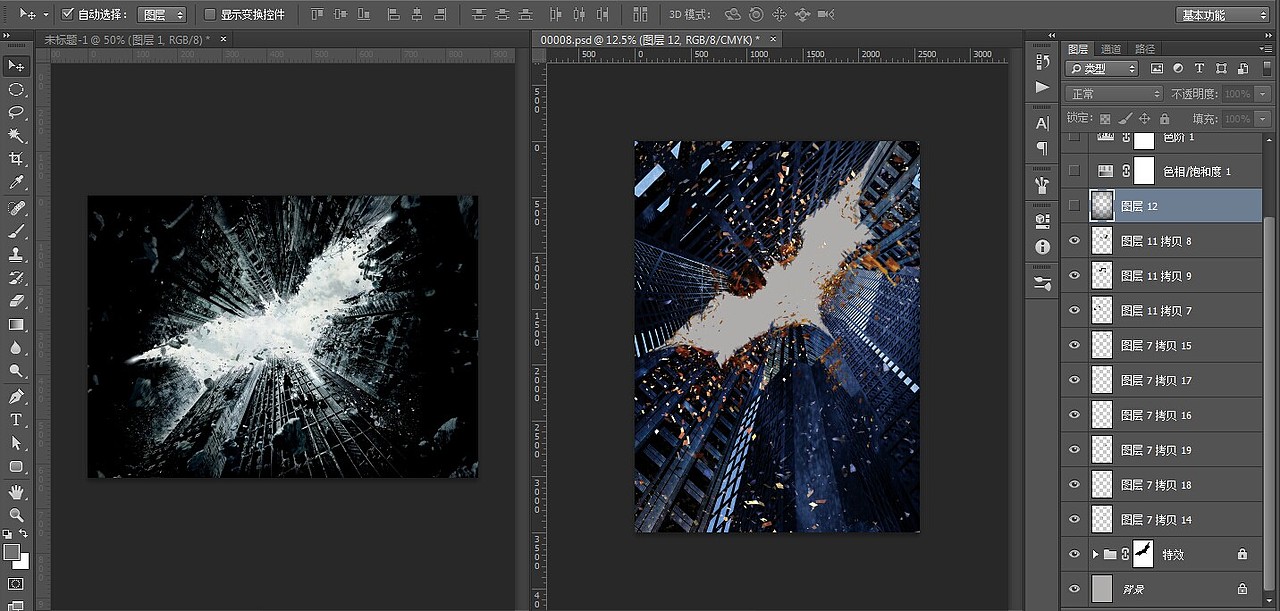The height and width of the screenshot is (611, 1280).
Task: Open the 基本功能 workspace dropdown
Action: pyautogui.click(x=1223, y=15)
